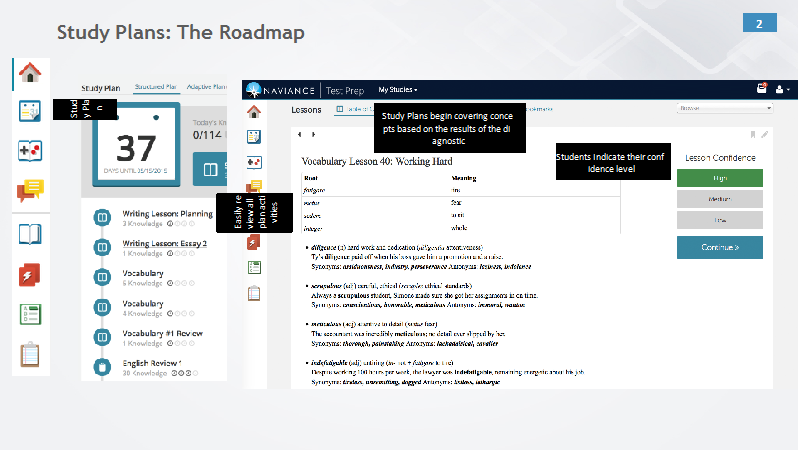Click the Continue button

tap(719, 247)
